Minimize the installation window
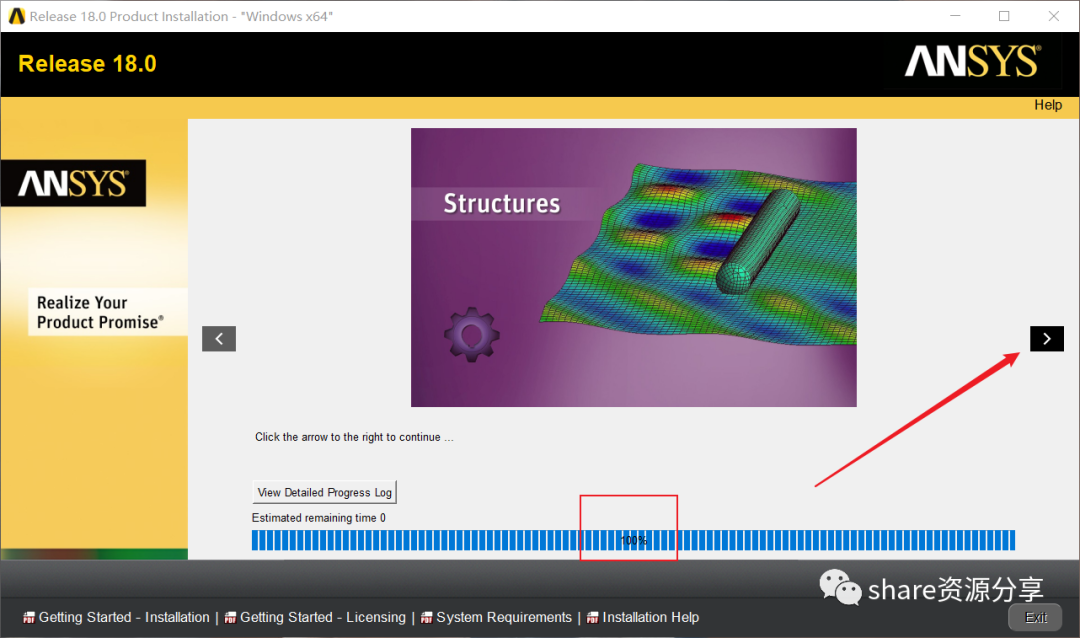This screenshot has height=638, width=1080. click(955, 16)
